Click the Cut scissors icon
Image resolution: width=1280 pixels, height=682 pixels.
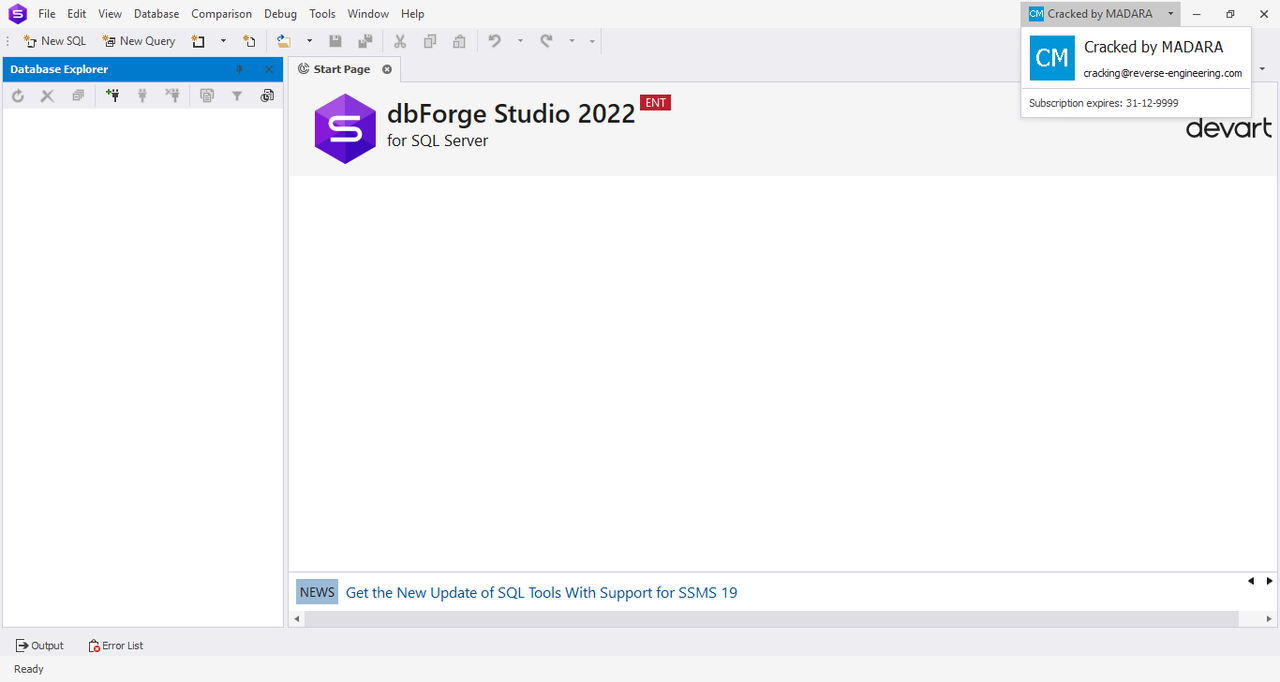point(400,41)
